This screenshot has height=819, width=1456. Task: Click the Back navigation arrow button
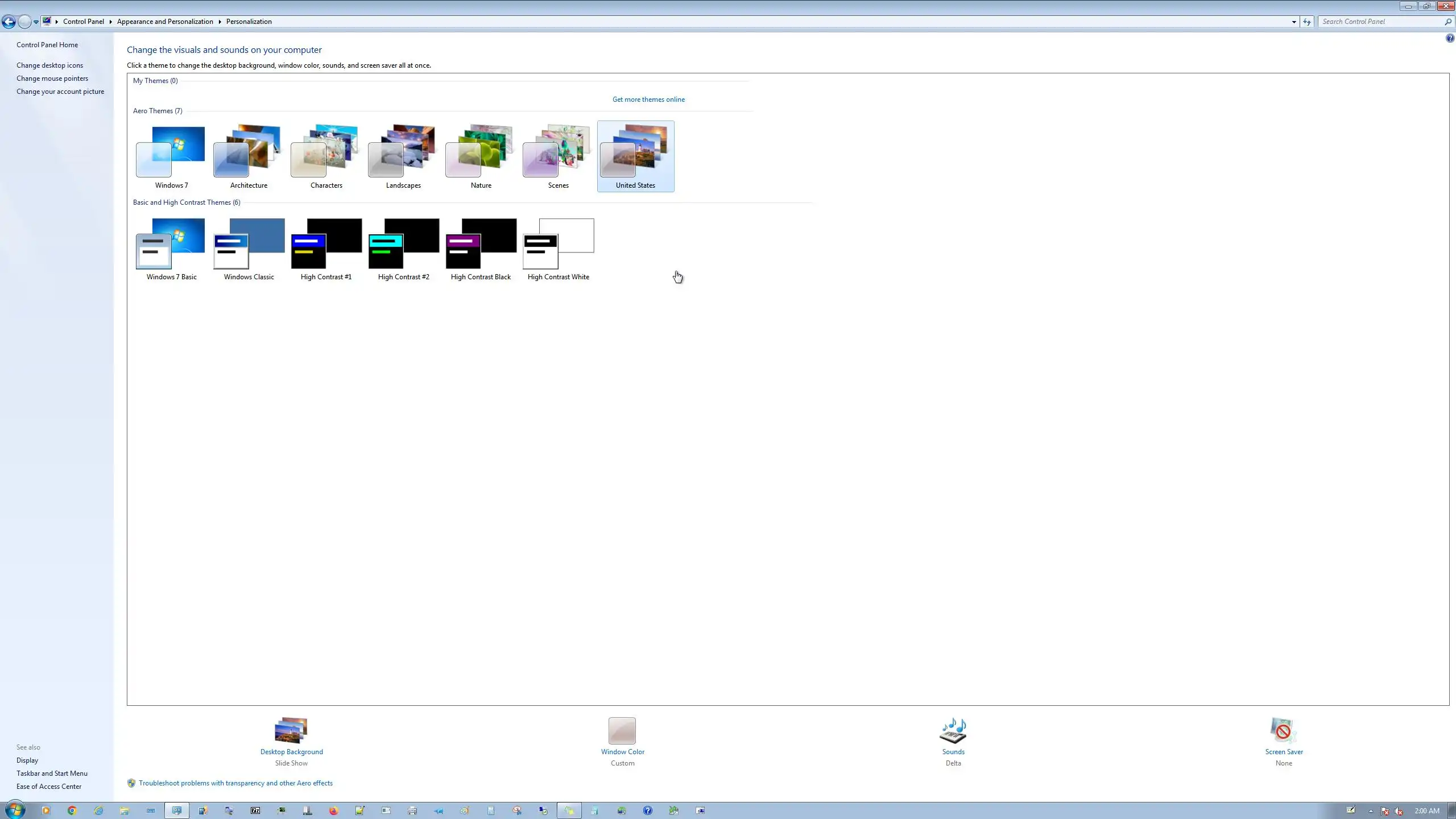tap(9, 22)
